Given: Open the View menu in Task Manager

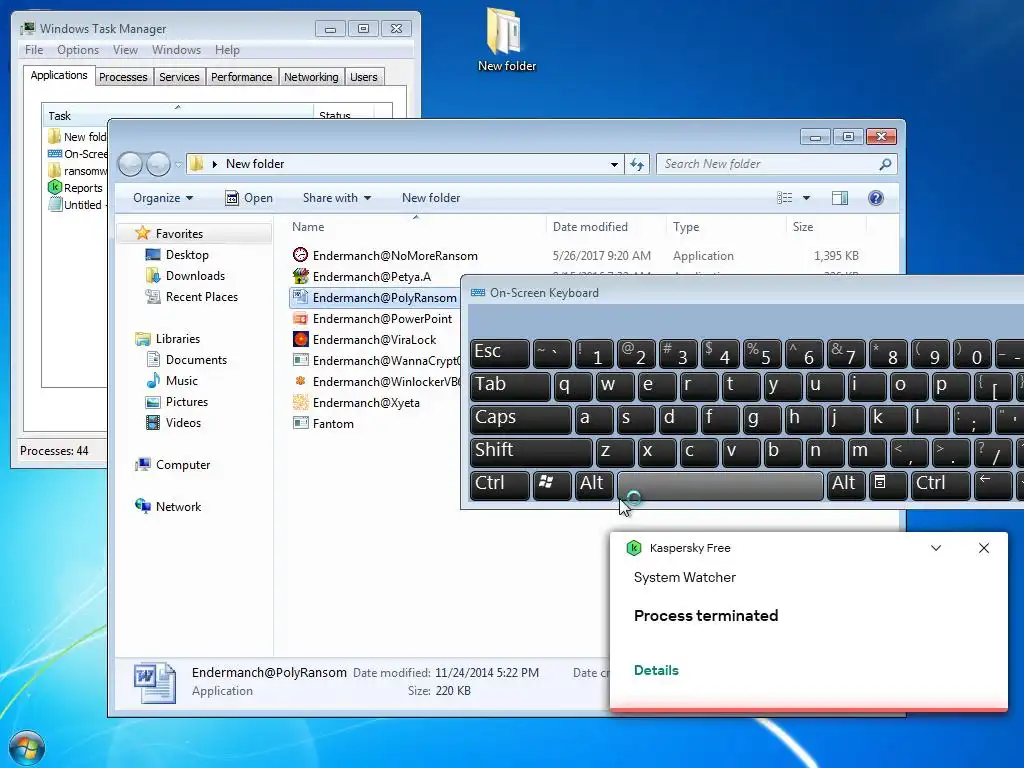Looking at the screenshot, I should point(125,50).
